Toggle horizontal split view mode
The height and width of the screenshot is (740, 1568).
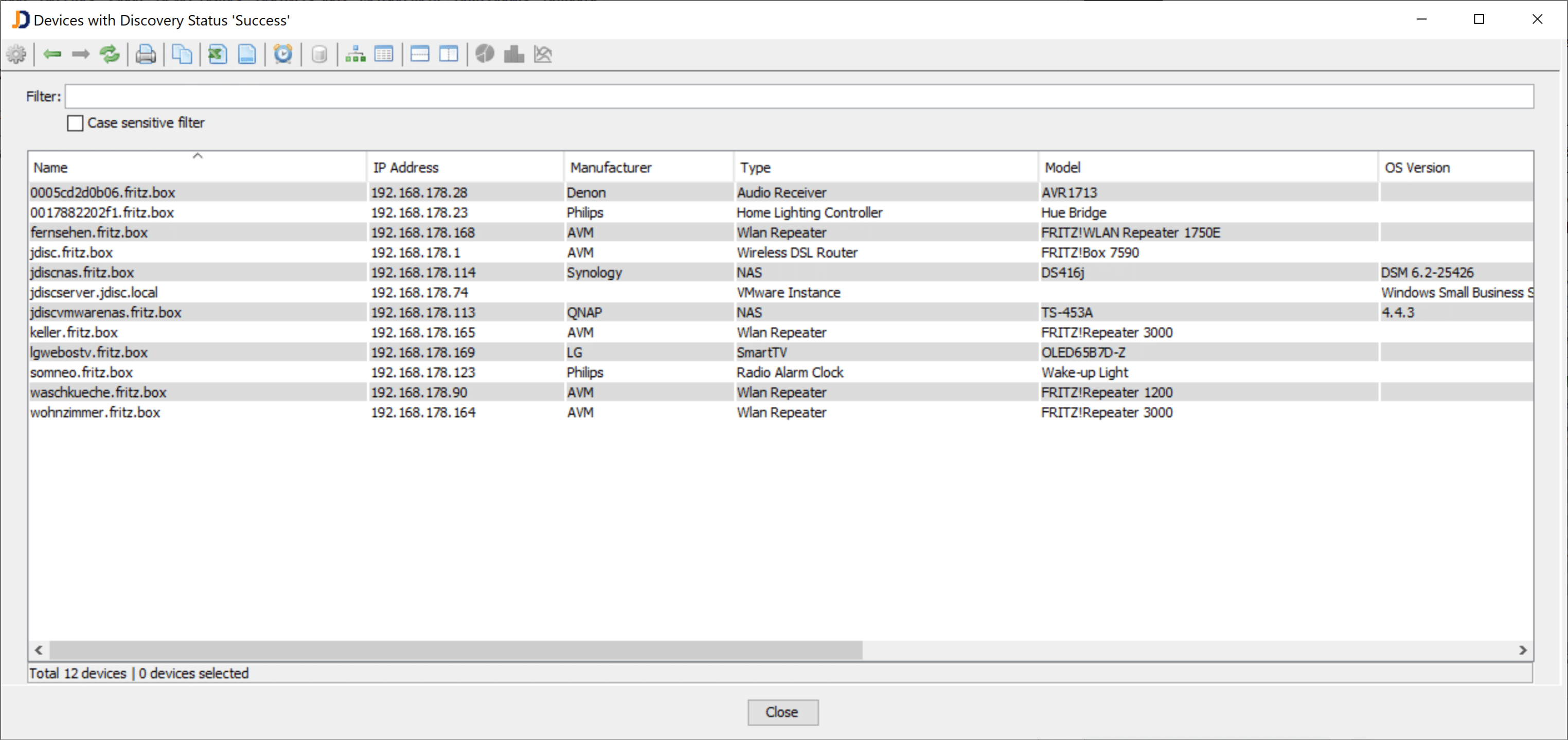[x=419, y=54]
